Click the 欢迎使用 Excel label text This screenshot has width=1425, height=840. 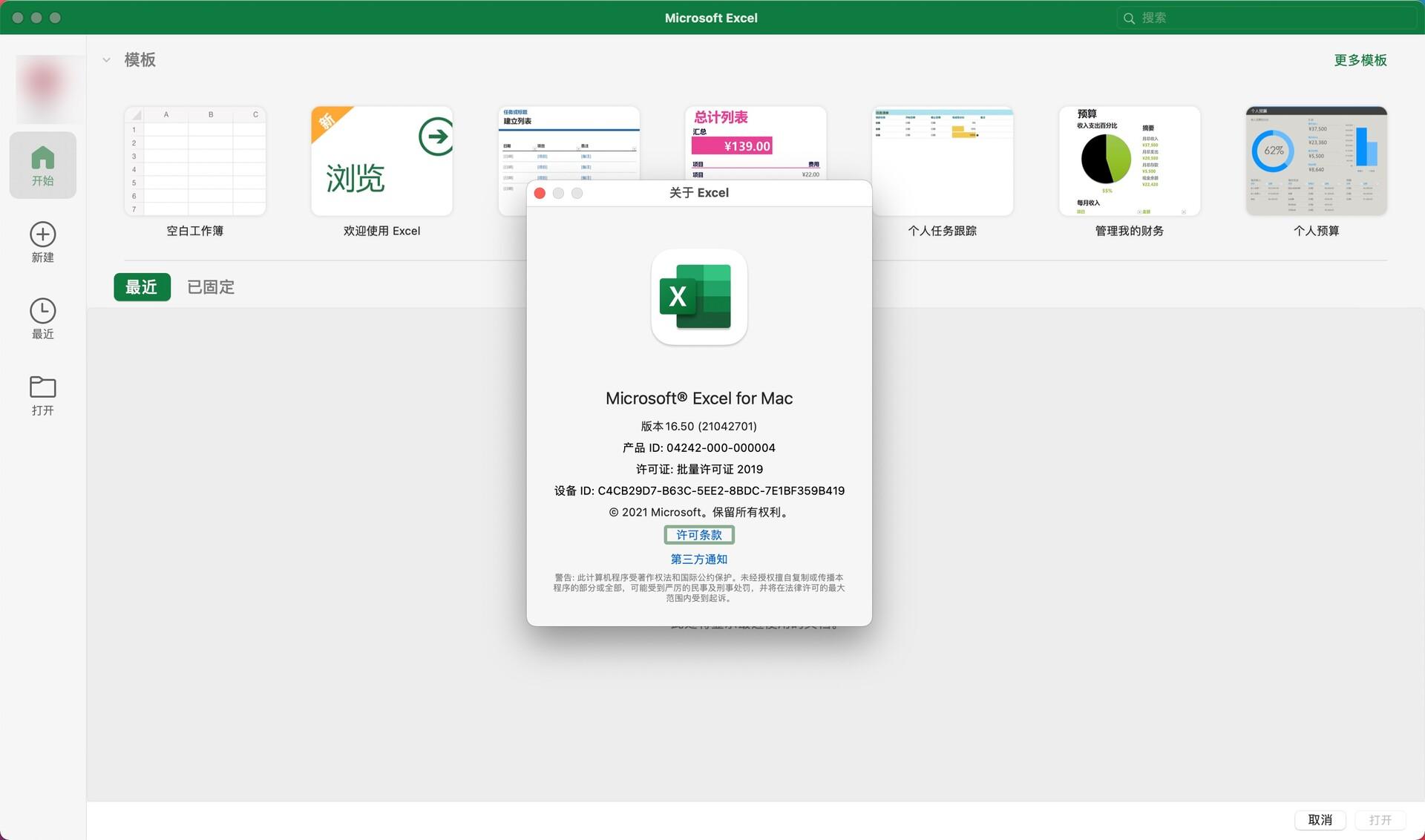tap(381, 232)
